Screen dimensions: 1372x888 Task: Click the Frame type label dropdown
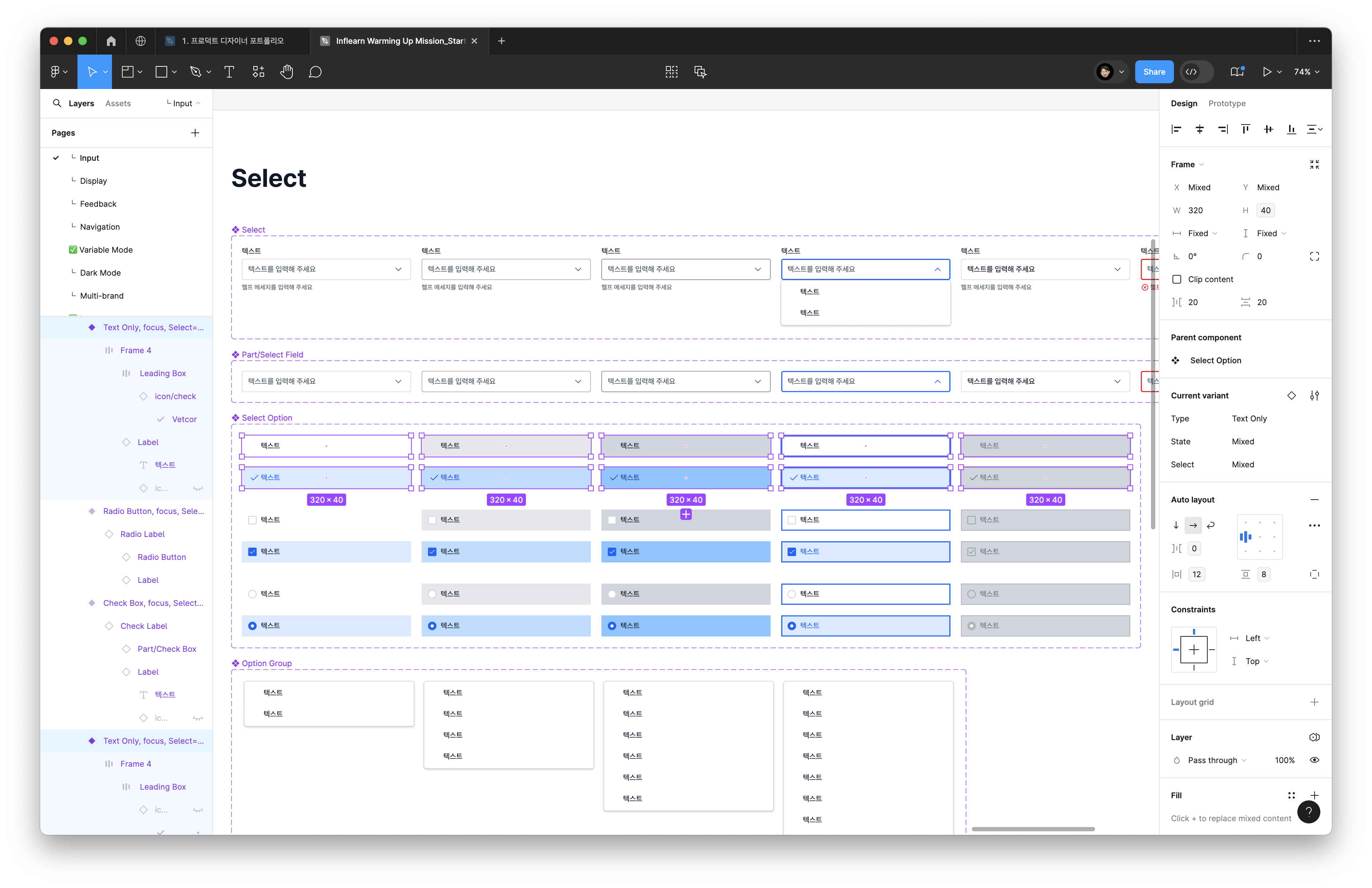(x=1187, y=164)
